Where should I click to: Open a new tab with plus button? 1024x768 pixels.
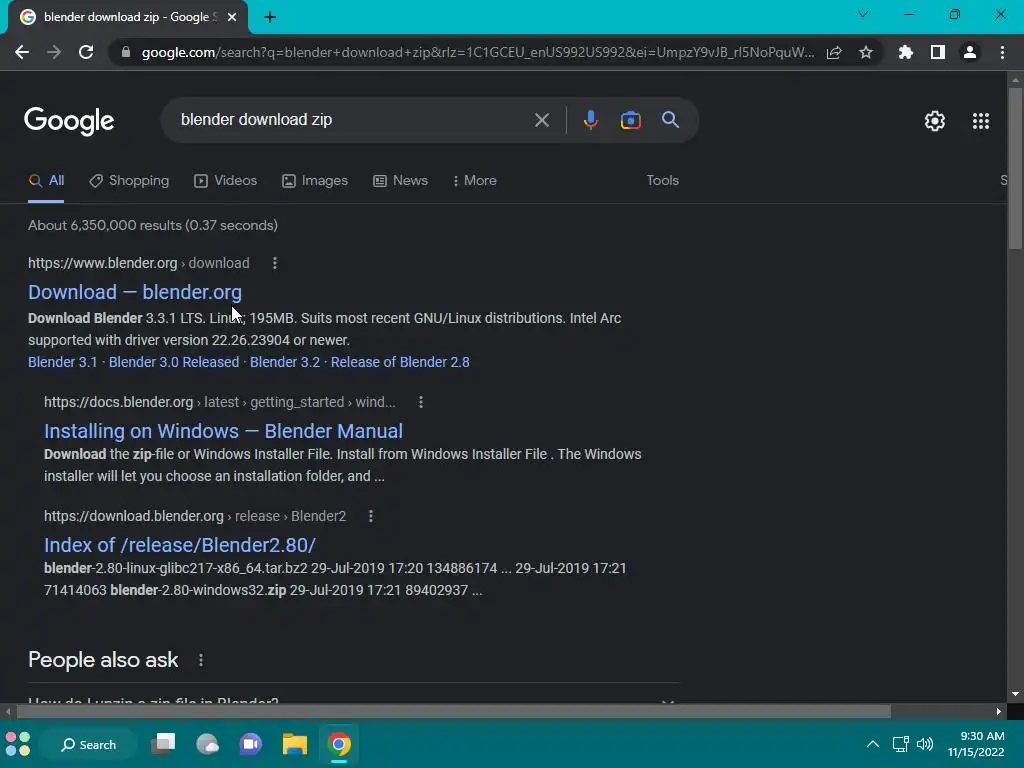tap(270, 17)
